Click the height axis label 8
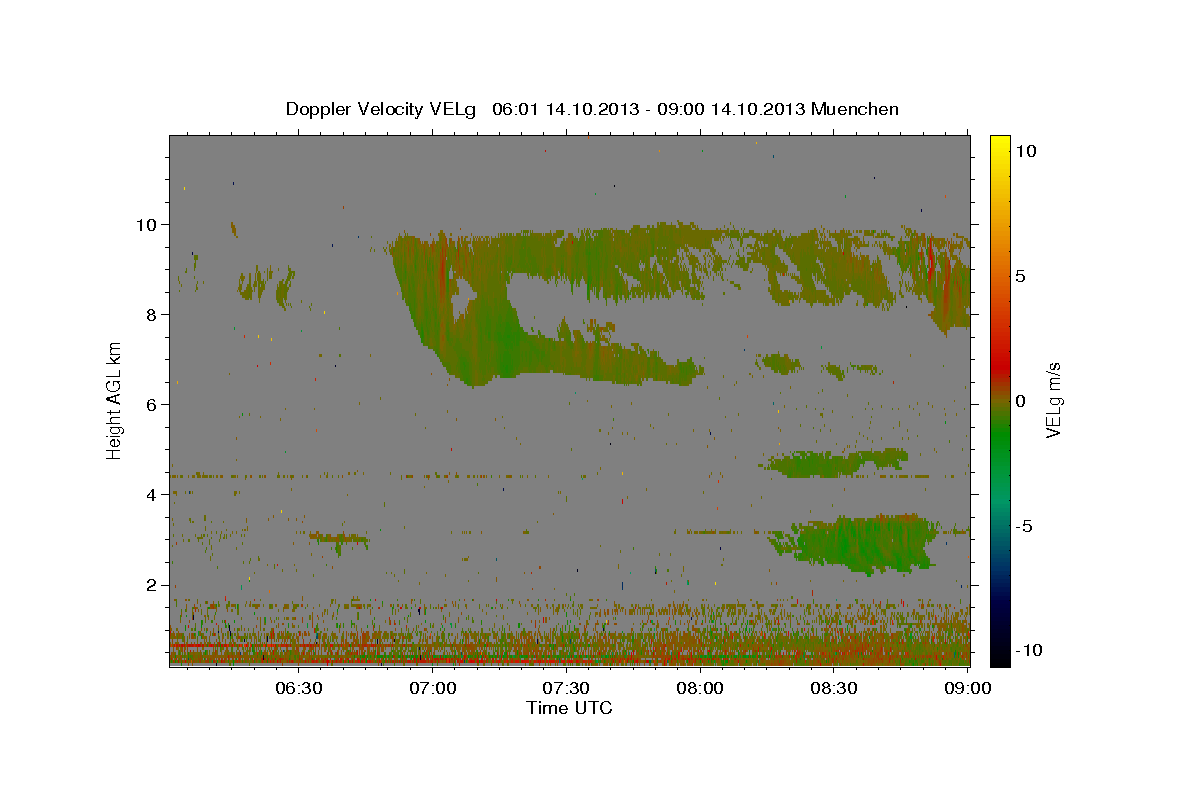Image resolution: width=1200 pixels, height=800 pixels. (x=154, y=314)
